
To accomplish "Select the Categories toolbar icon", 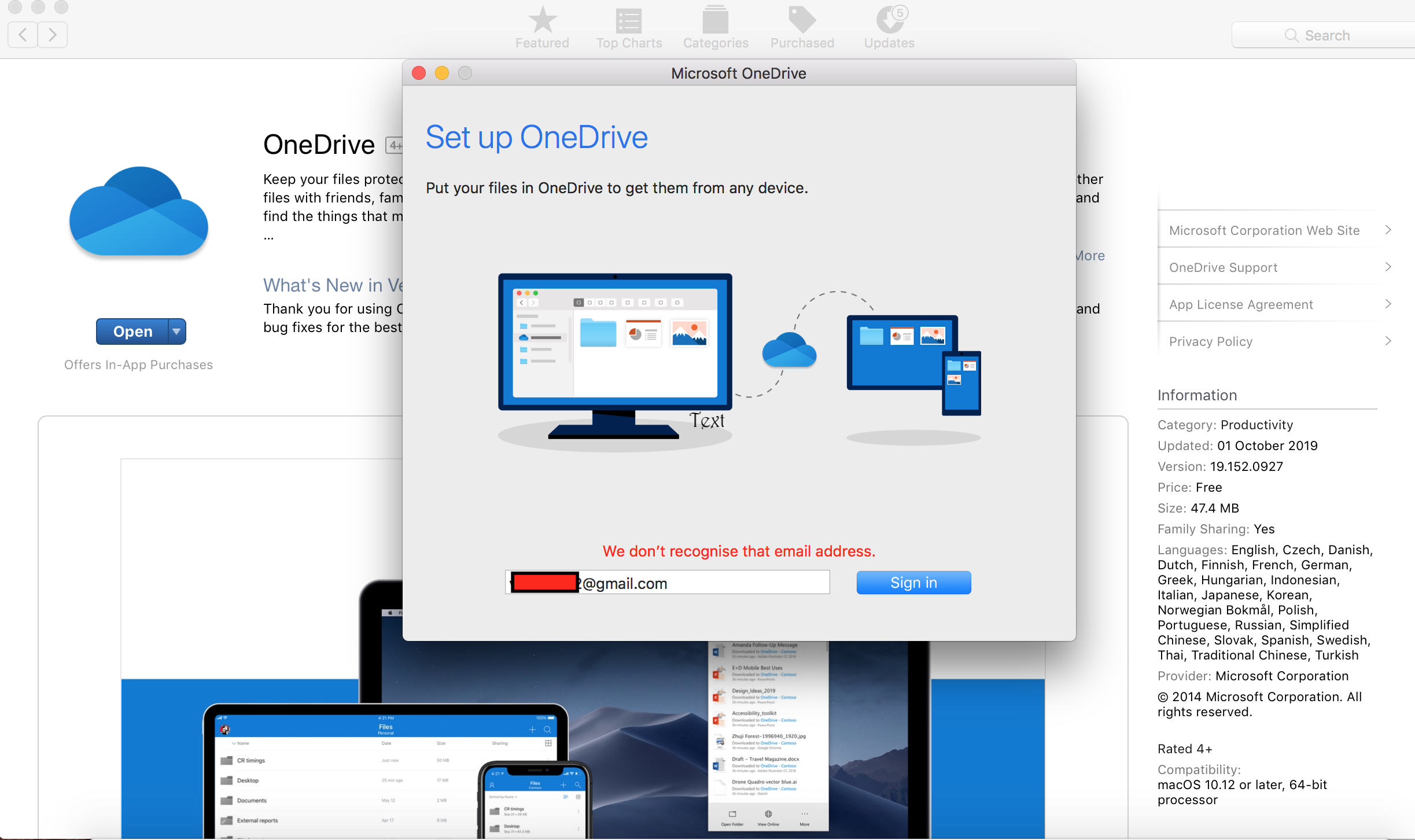I will [715, 21].
